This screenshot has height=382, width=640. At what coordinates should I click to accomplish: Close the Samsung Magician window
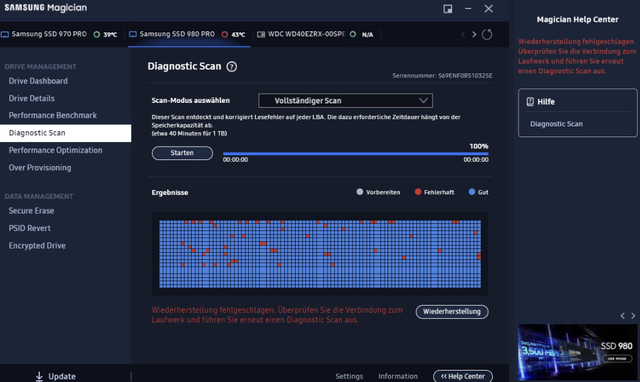coord(489,9)
